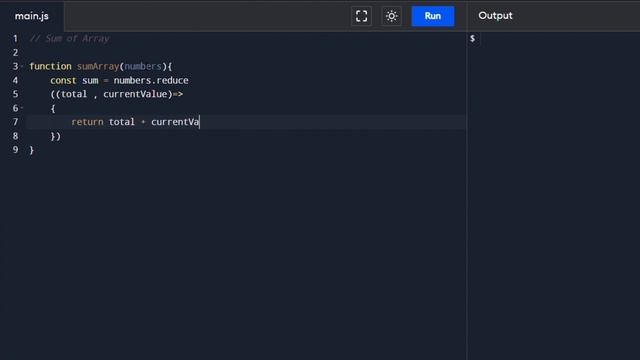Click 'currentValue' on line 5

click(x=135, y=94)
